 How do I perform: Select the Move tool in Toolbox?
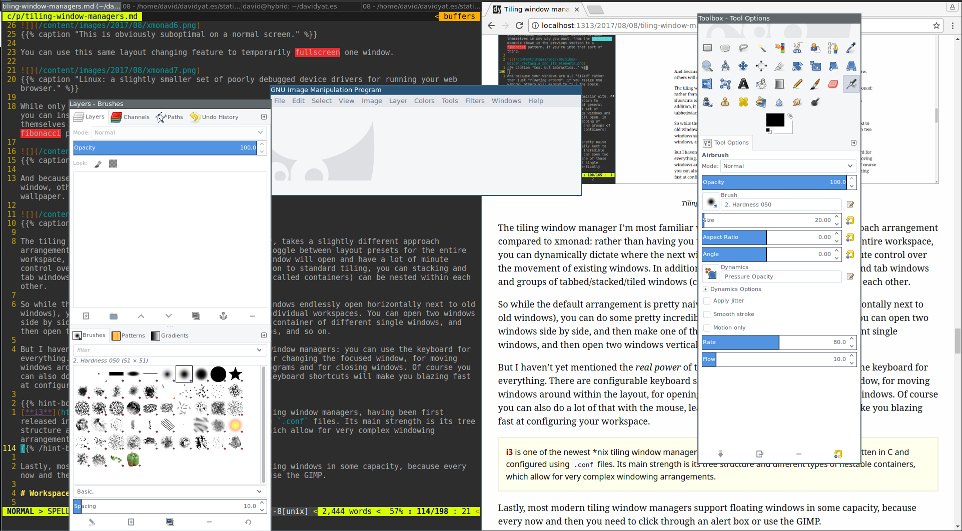[x=743, y=66]
